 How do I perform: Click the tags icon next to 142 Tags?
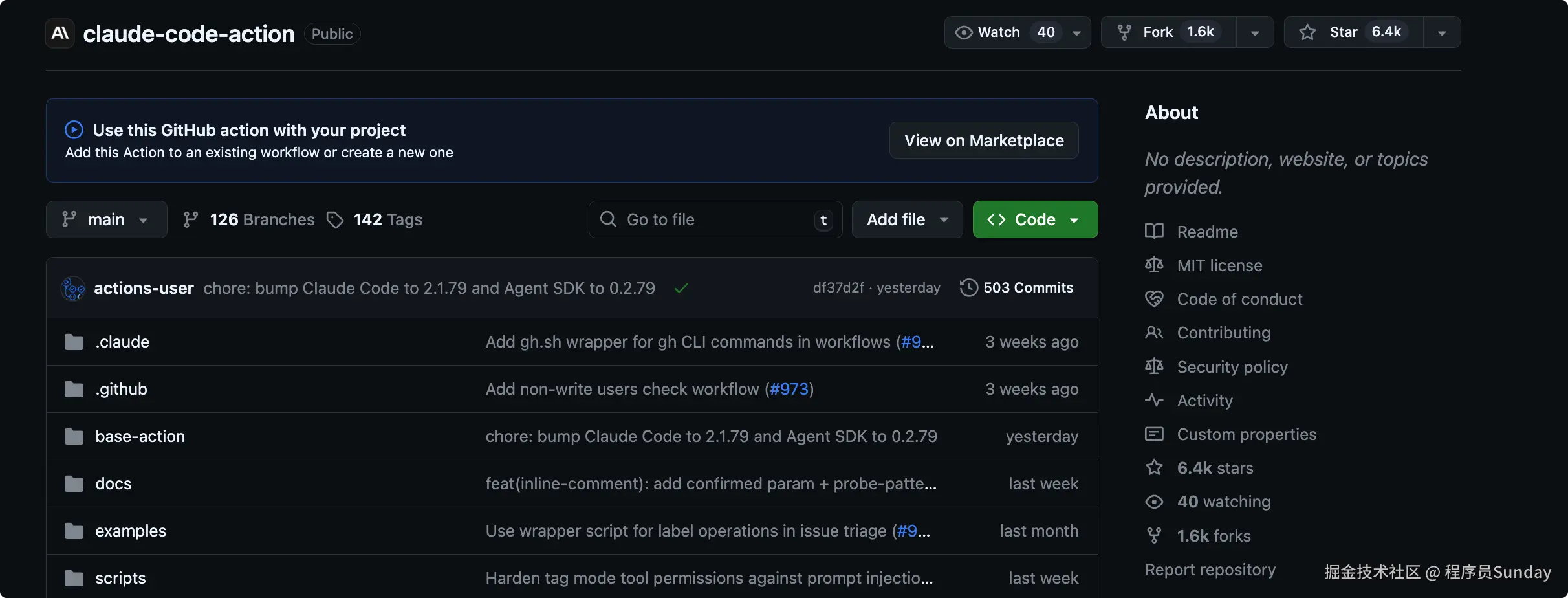[334, 220]
